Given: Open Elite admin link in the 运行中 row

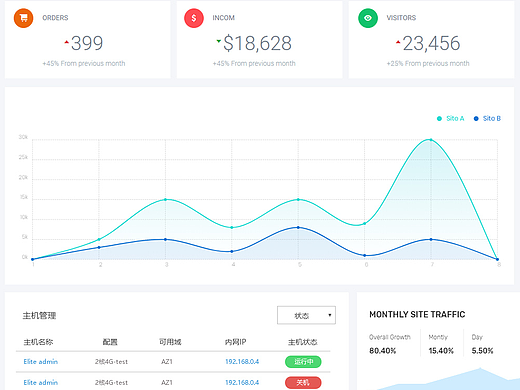Looking at the screenshot, I should pos(41,362).
